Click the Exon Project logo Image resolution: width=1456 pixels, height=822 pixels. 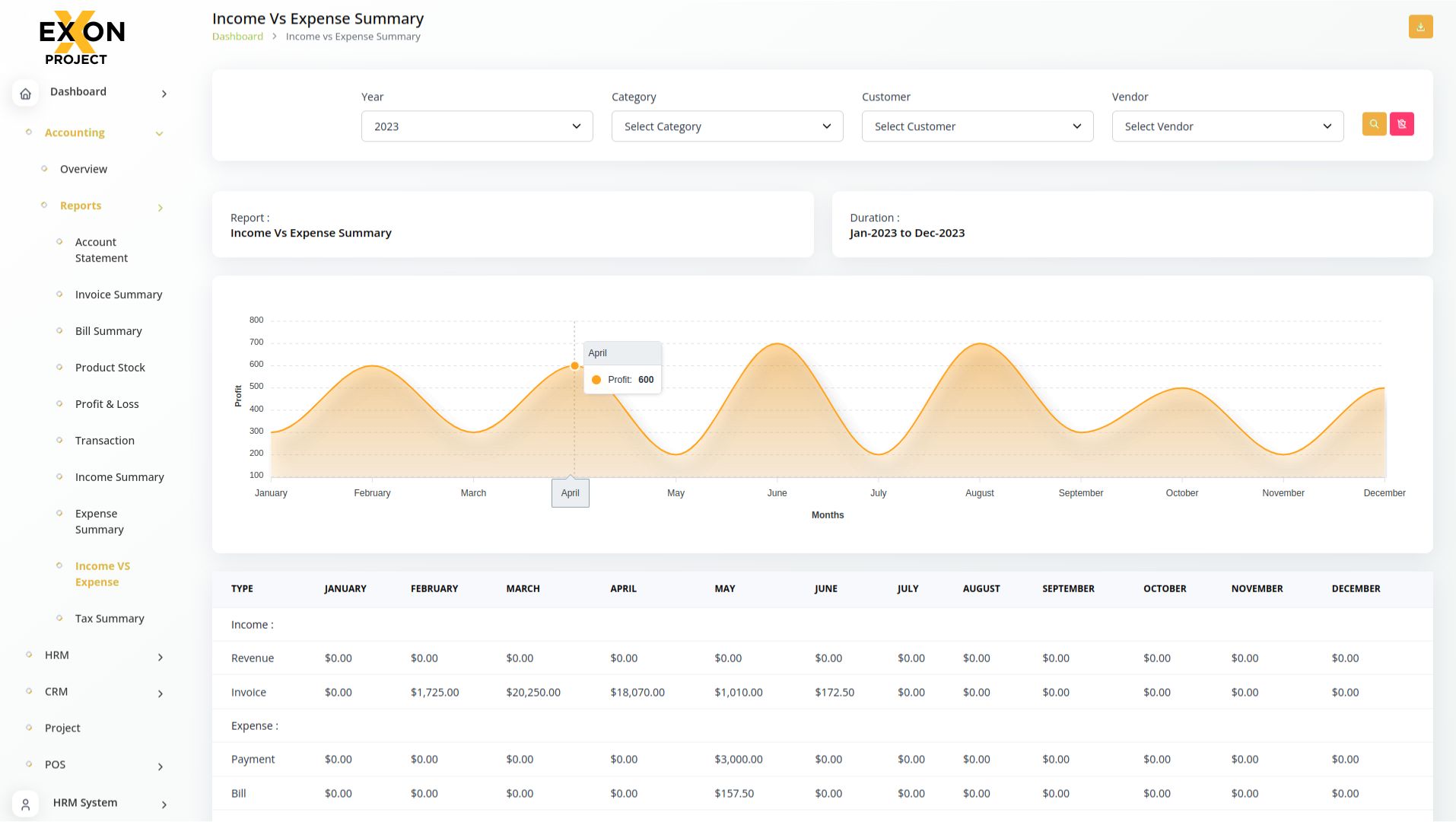click(81, 38)
